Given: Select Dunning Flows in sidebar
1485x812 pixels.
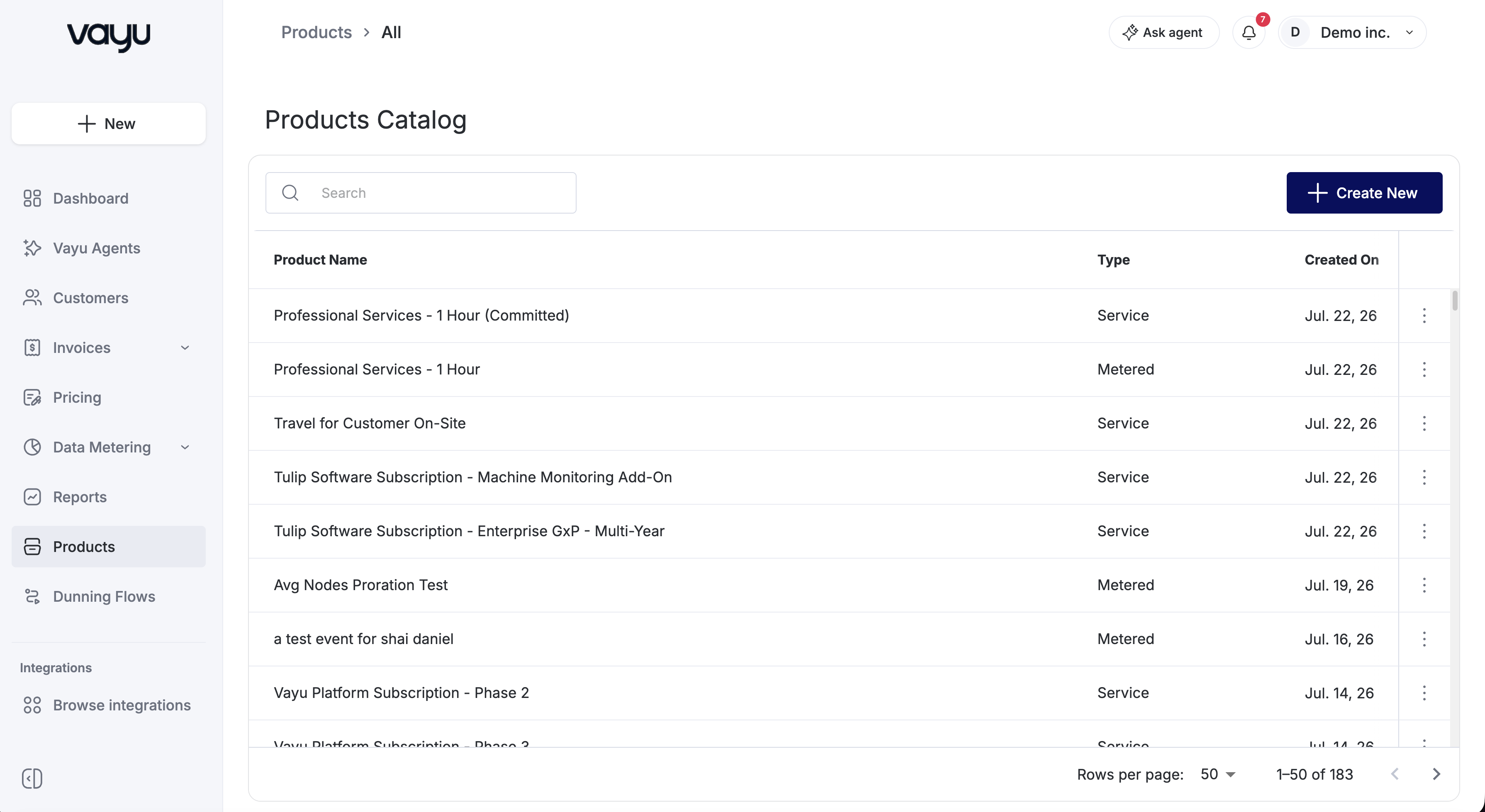Looking at the screenshot, I should [108, 596].
